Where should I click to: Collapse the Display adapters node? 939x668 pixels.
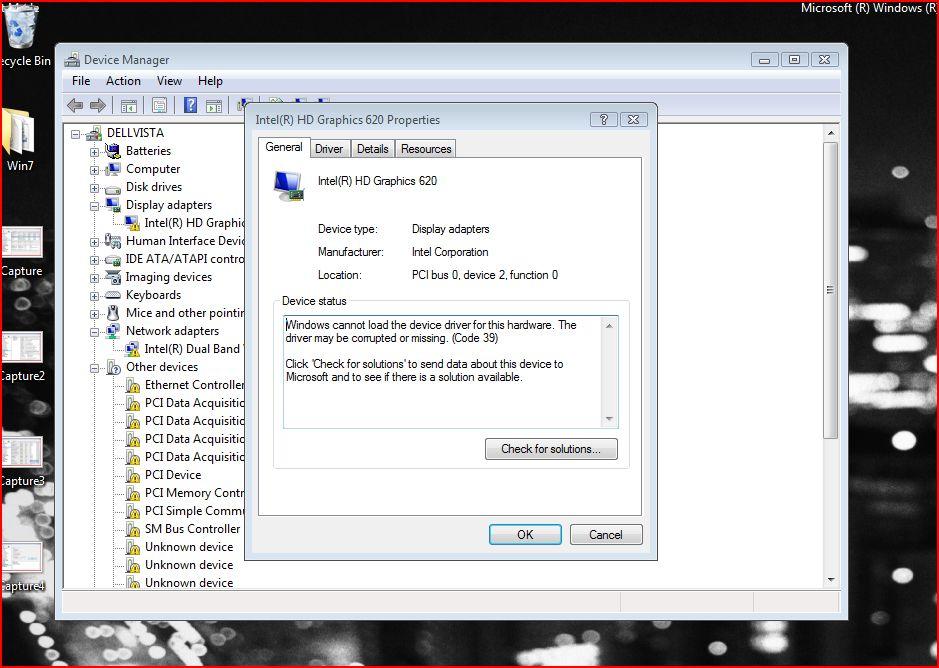(95, 206)
